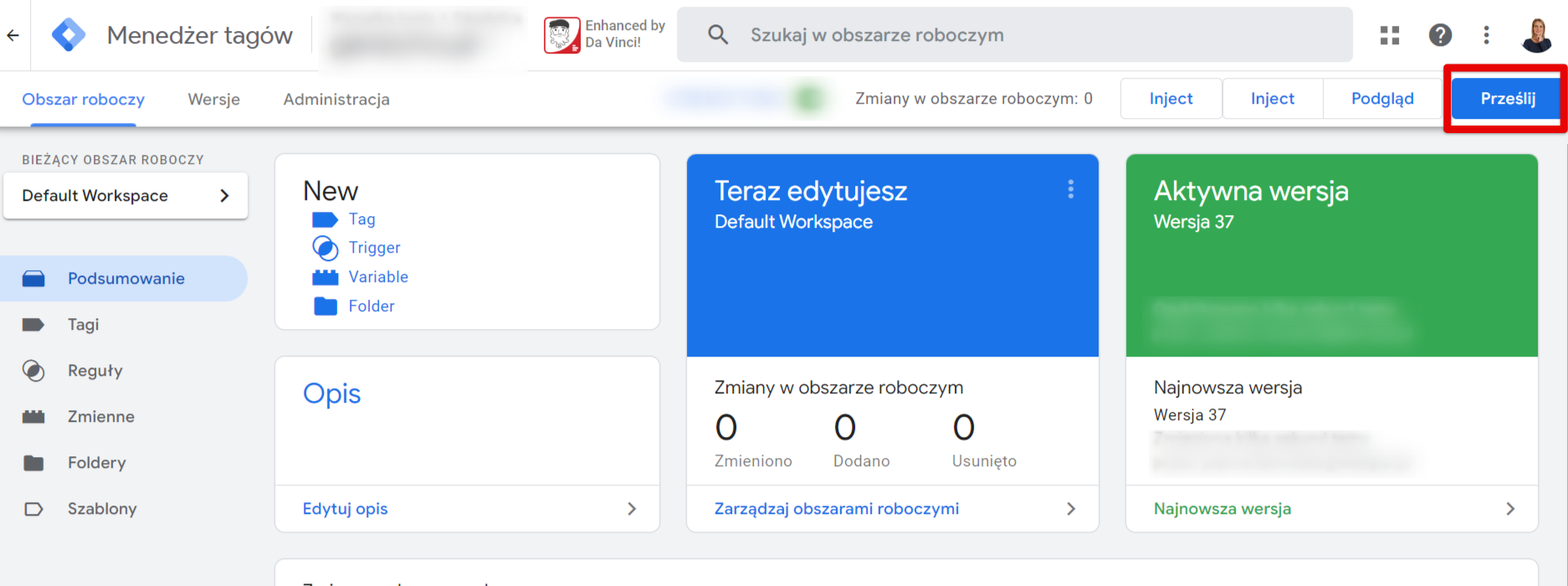
Task: Open Zarządzaj obszarami roboczymi
Action: (893, 509)
